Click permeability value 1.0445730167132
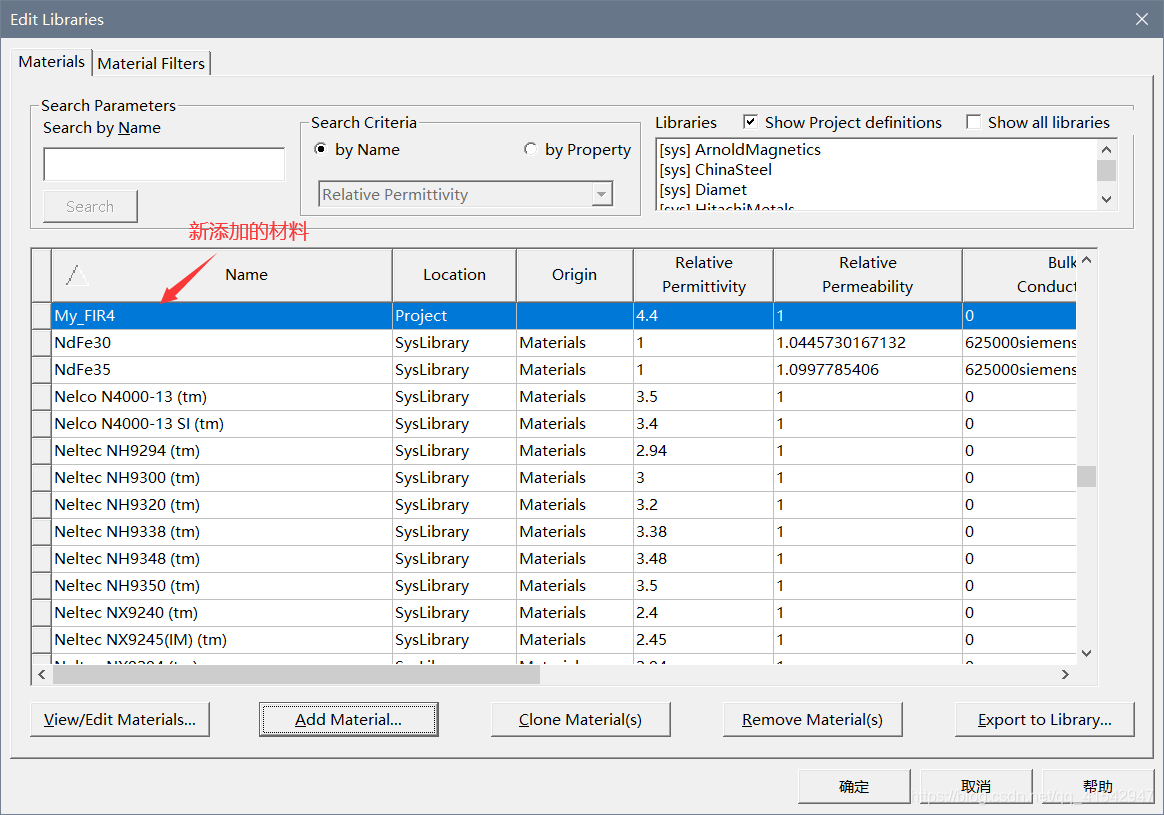Image resolution: width=1164 pixels, height=815 pixels. (x=868, y=343)
